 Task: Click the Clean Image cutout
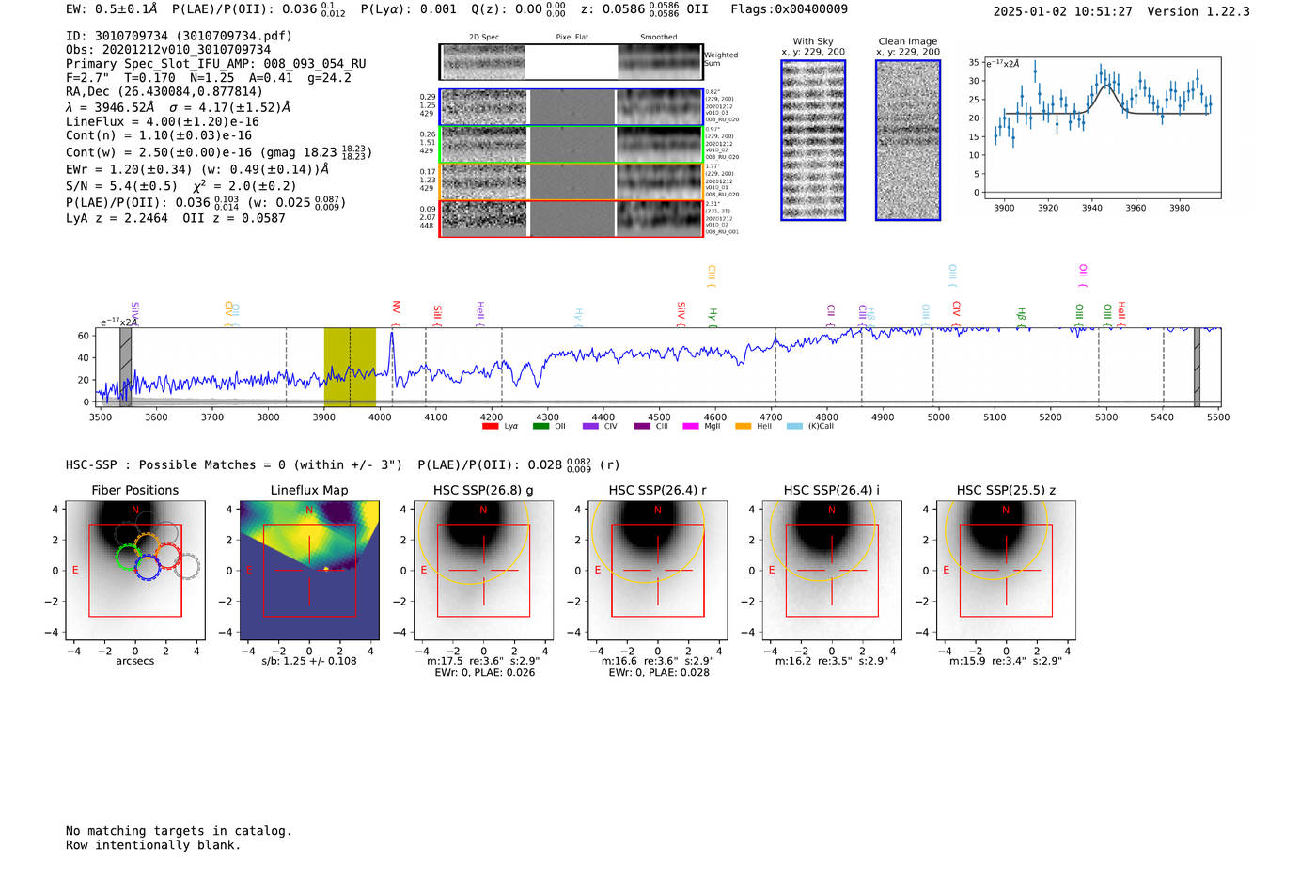908,140
